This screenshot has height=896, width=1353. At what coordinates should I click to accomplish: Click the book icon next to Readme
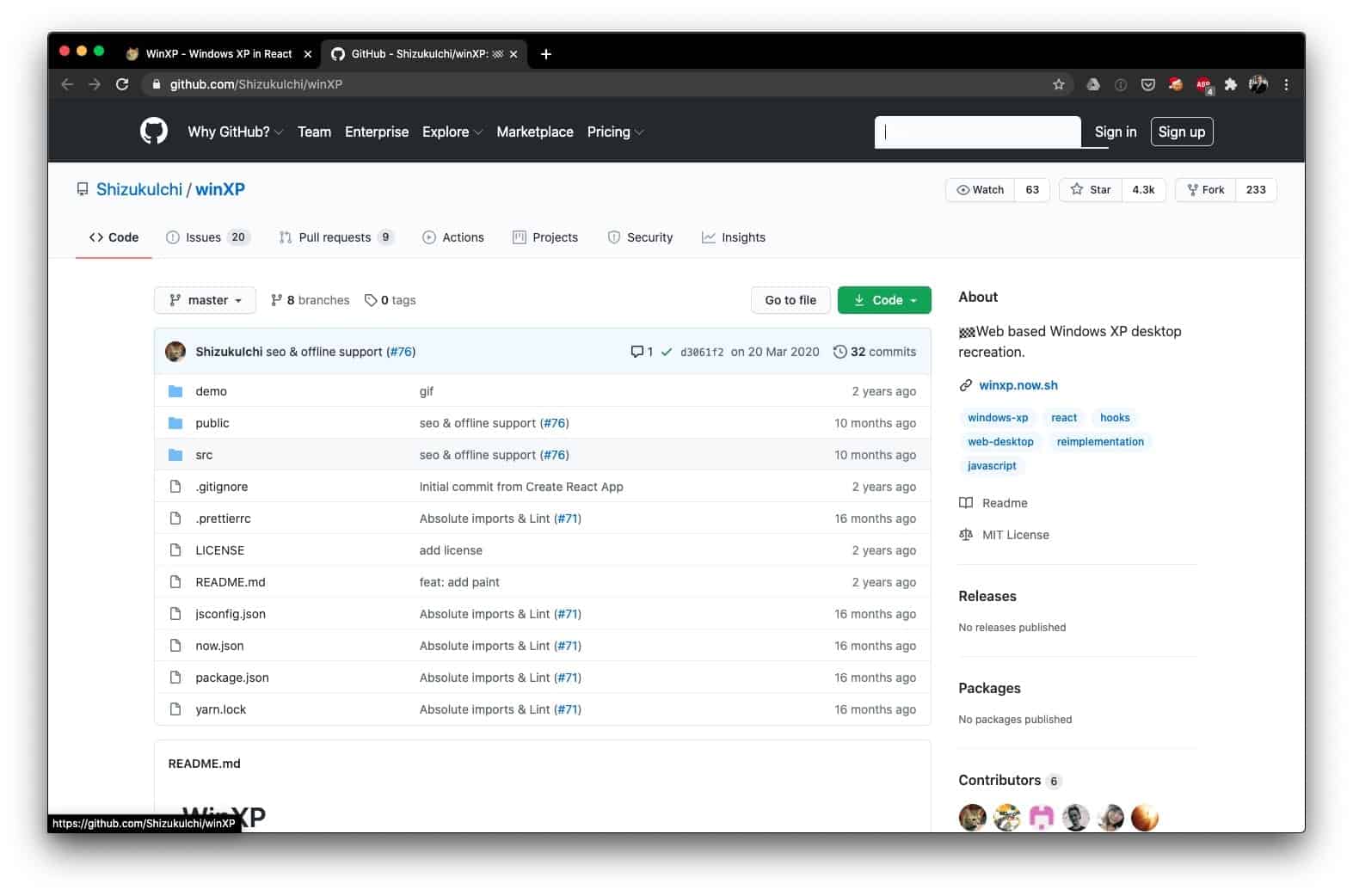(966, 503)
